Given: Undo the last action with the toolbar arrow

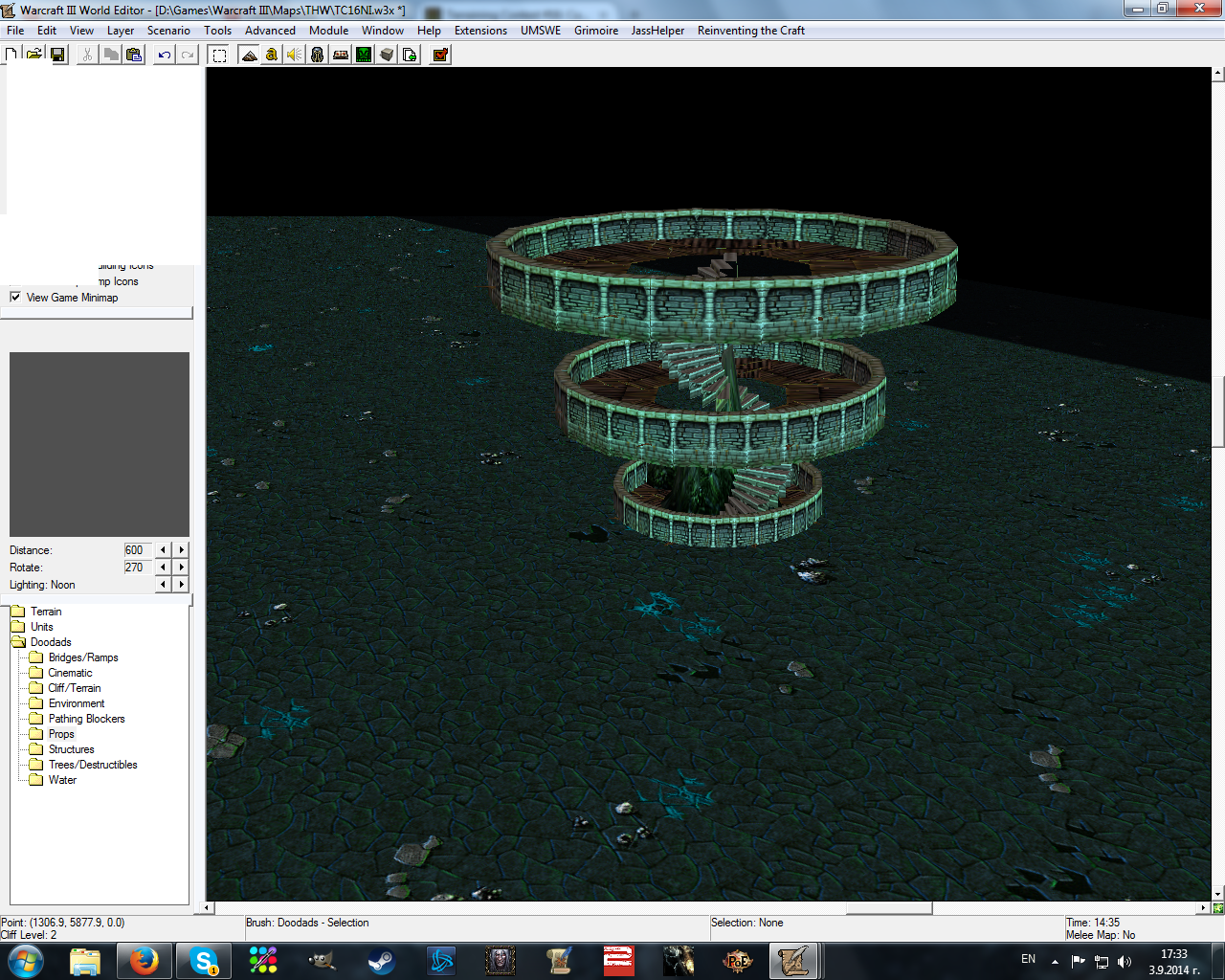Looking at the screenshot, I should click(x=165, y=55).
